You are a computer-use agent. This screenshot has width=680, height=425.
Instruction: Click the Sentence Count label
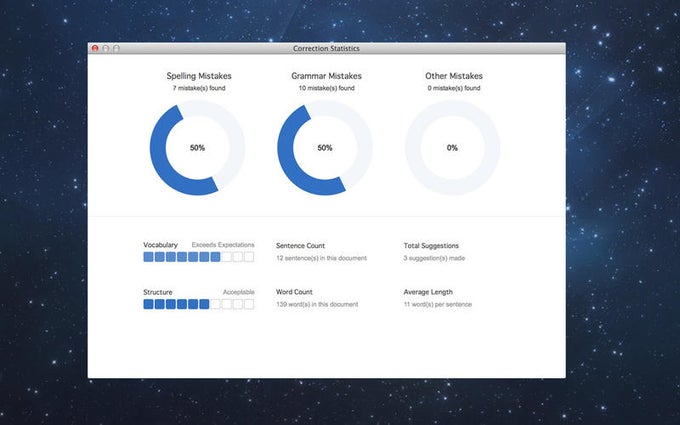(301, 246)
